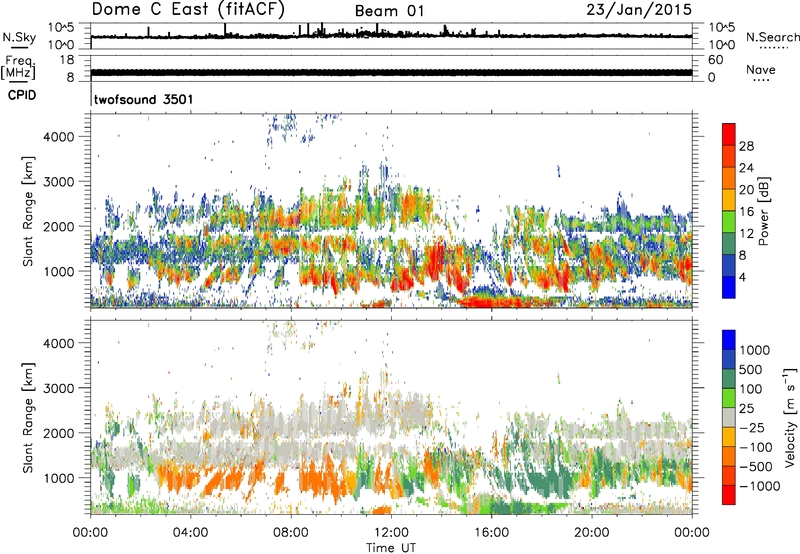Click the 'N.Search' legend label
Viewport: 800px width, 554px height.
click(772, 37)
